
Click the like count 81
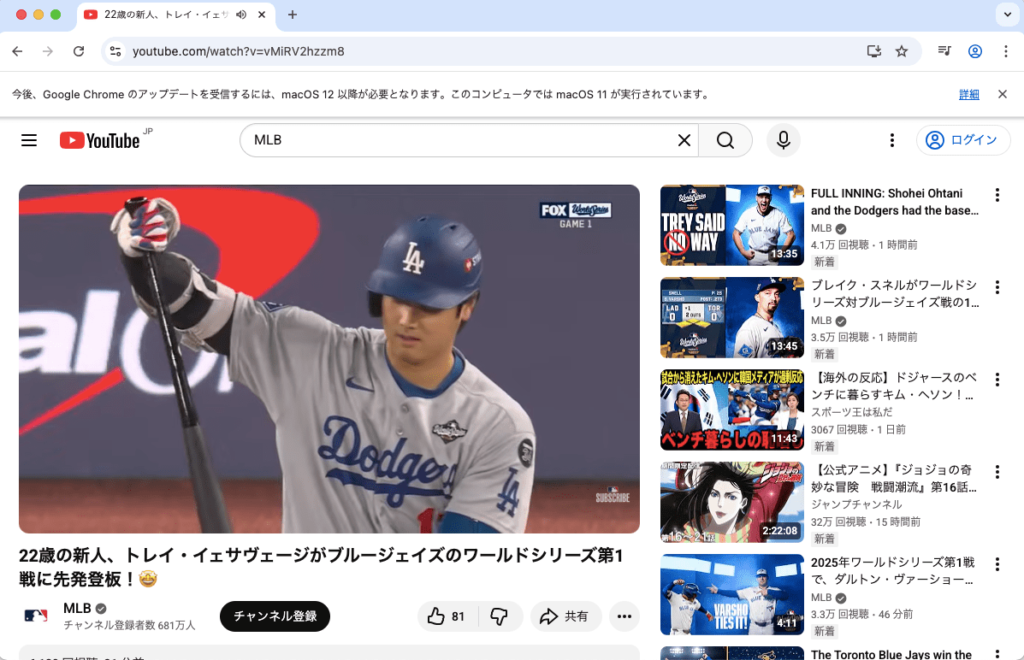point(458,616)
